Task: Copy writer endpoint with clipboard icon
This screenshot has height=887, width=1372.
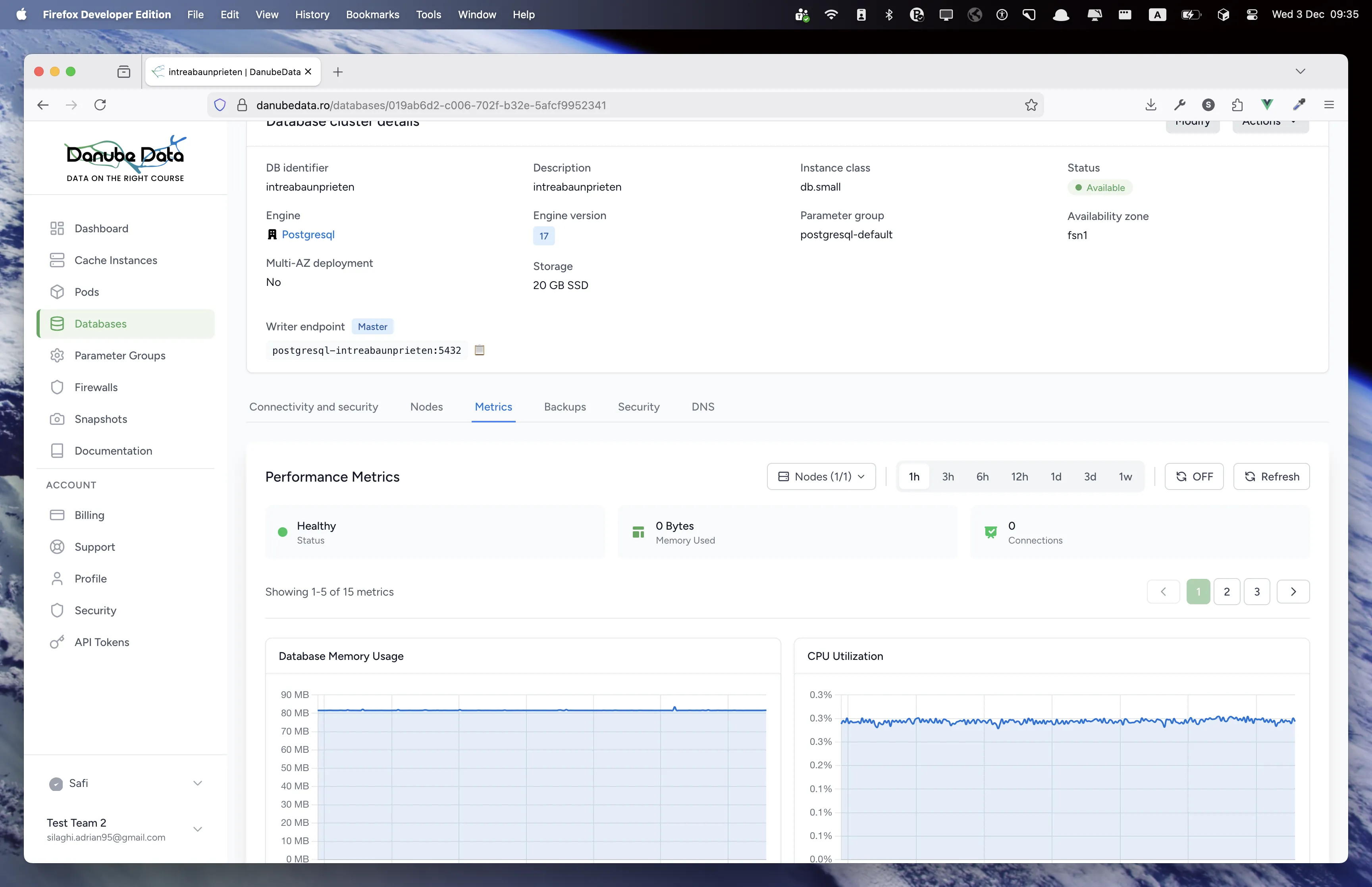Action: 479,350
